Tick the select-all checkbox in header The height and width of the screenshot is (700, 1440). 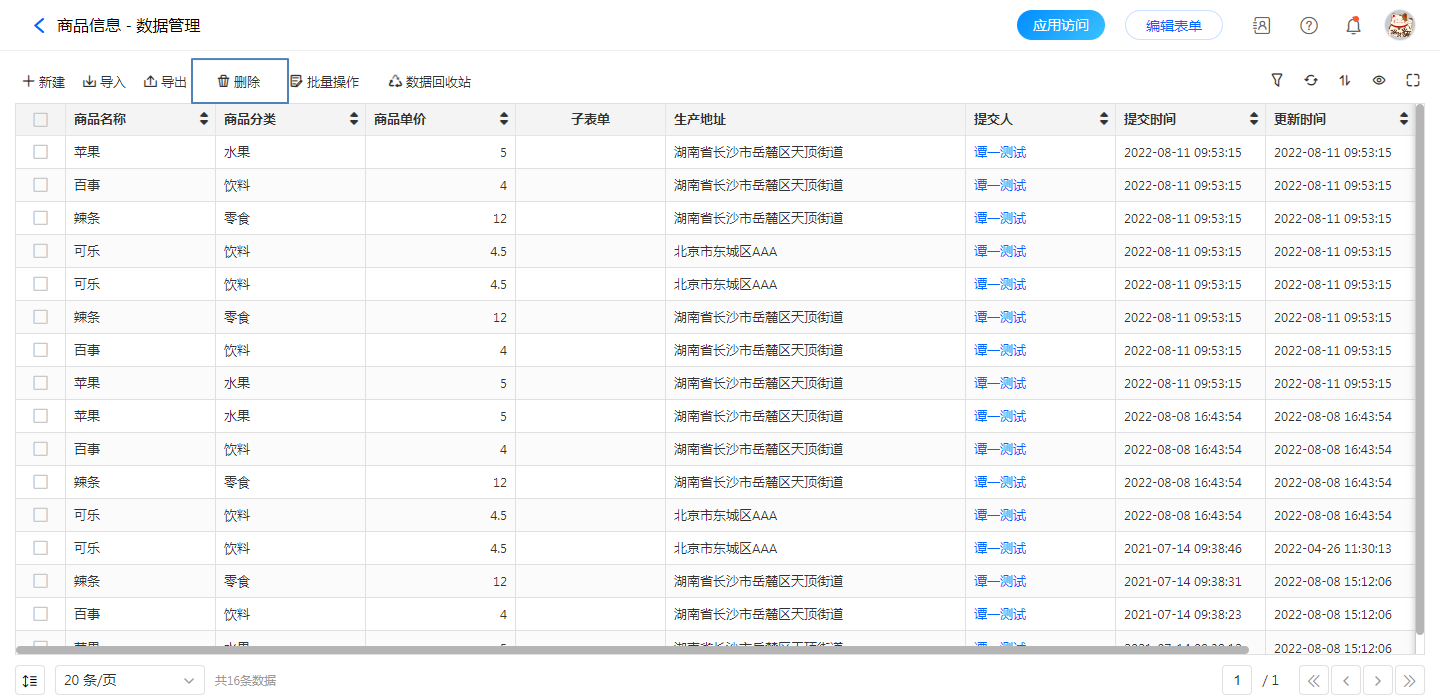click(40, 120)
